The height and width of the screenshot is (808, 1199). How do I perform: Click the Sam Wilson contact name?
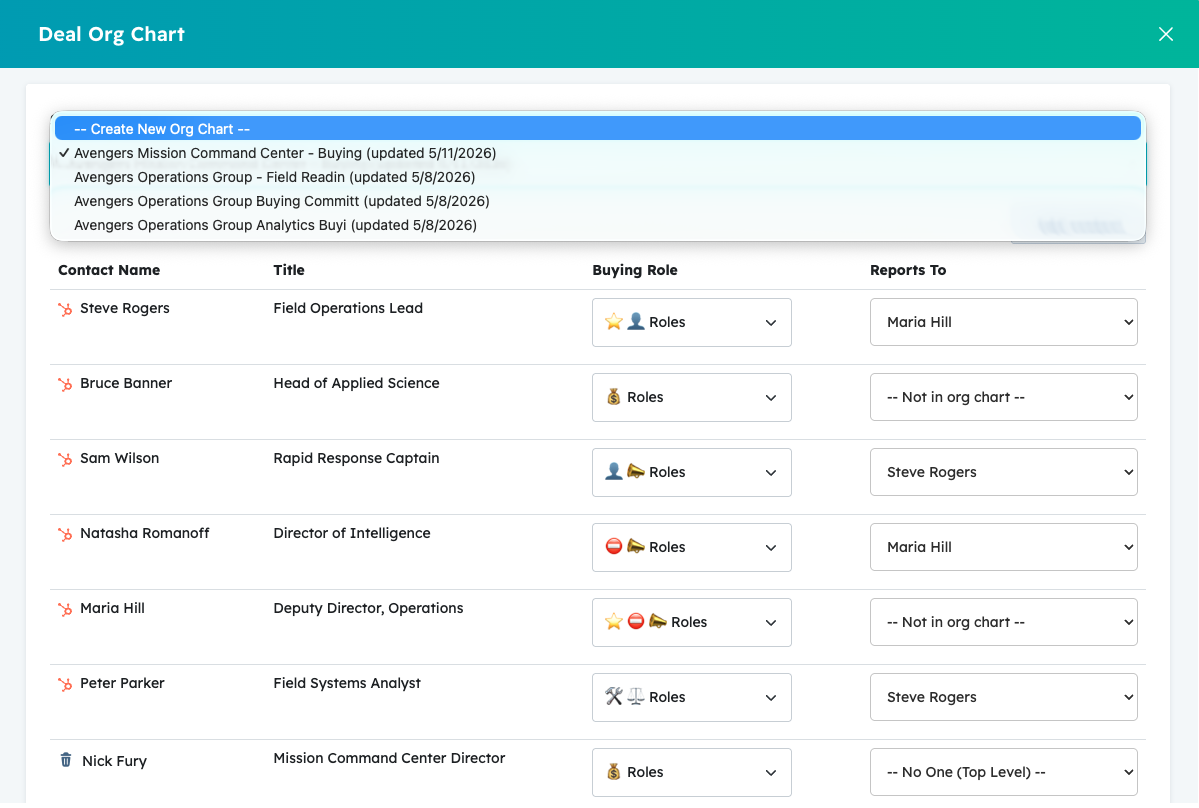click(x=119, y=458)
